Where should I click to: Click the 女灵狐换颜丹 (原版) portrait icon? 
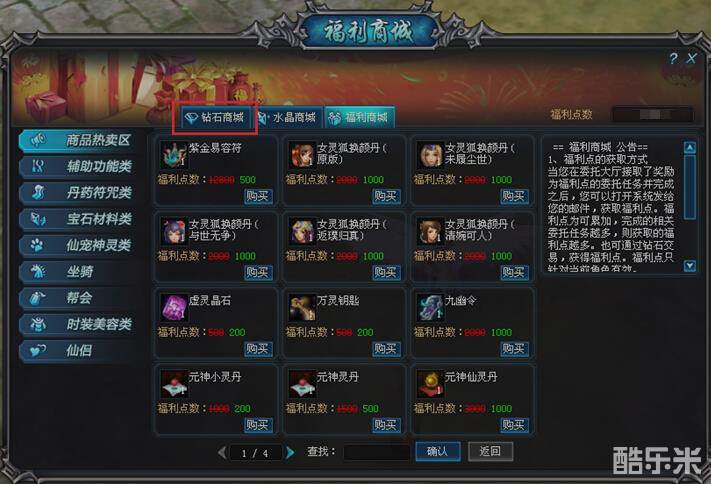(x=302, y=155)
